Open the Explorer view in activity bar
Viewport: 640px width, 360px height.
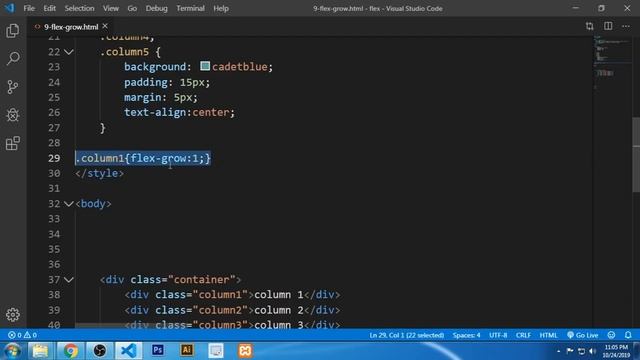[13, 31]
